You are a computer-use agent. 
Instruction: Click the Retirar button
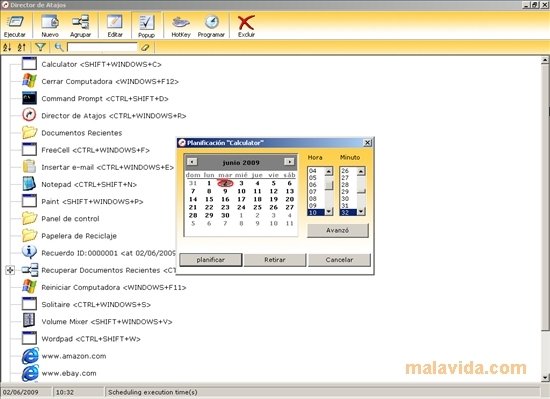(275, 260)
